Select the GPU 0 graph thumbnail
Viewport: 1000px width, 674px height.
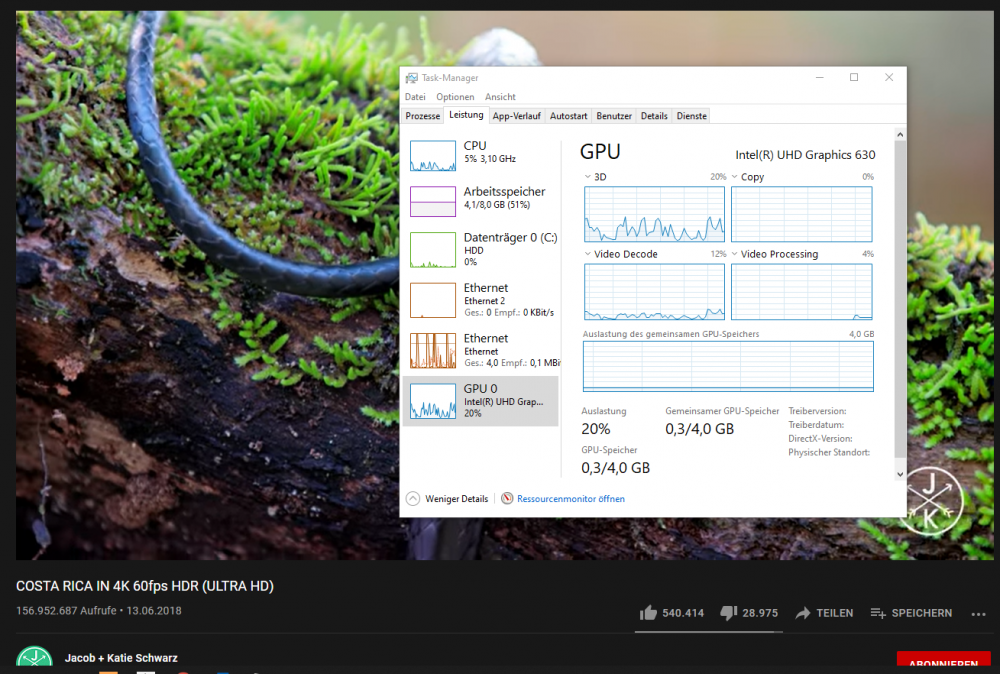(433, 401)
